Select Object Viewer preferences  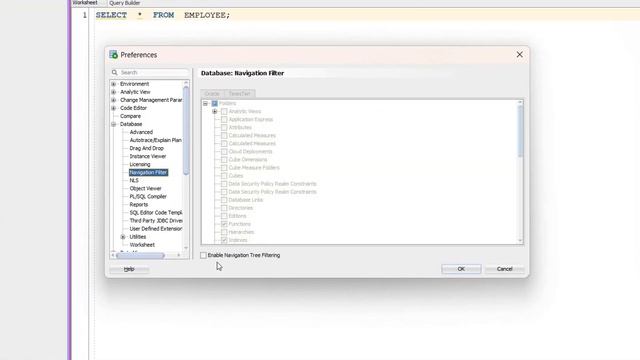pos(145,189)
